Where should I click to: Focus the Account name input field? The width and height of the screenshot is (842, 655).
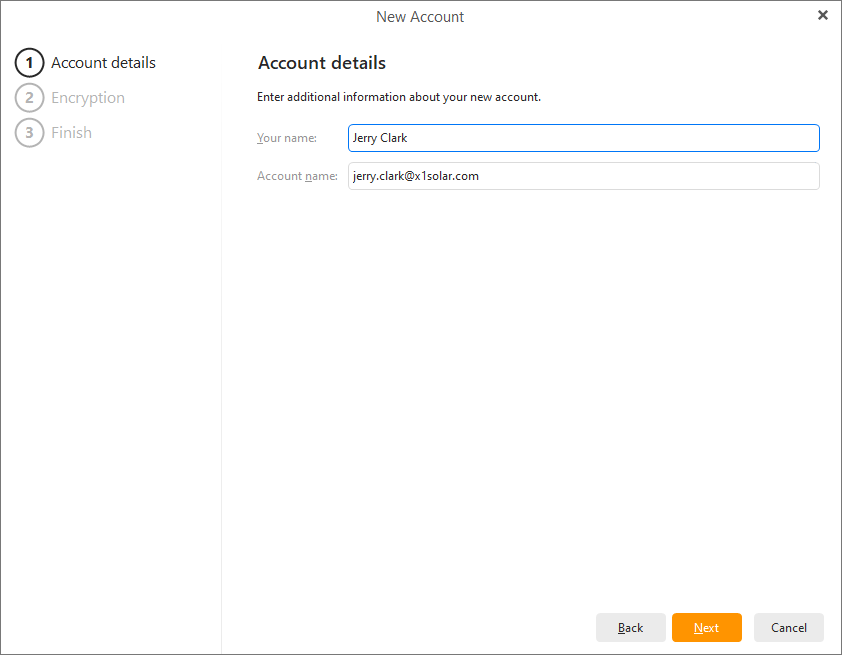583,176
